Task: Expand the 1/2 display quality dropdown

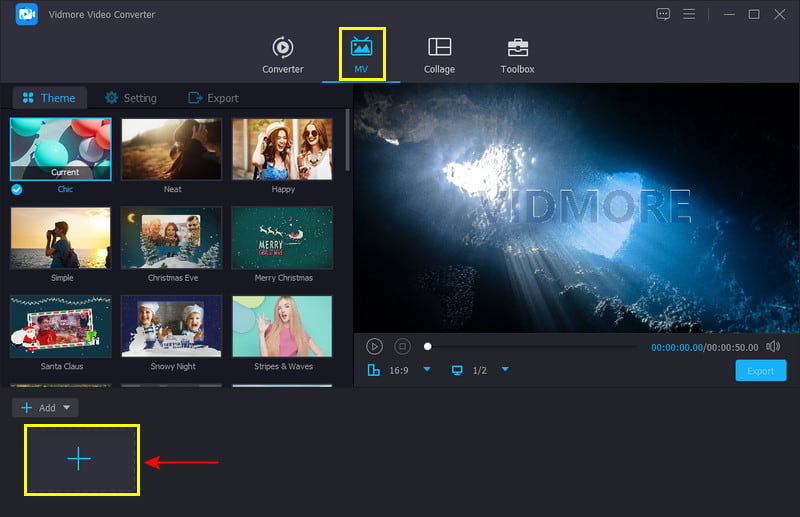Action: coord(505,370)
